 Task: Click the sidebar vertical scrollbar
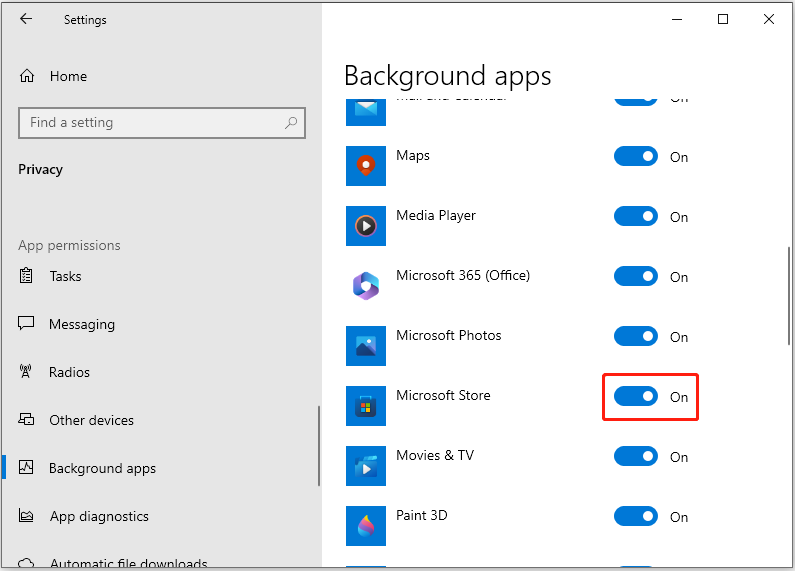click(319, 446)
